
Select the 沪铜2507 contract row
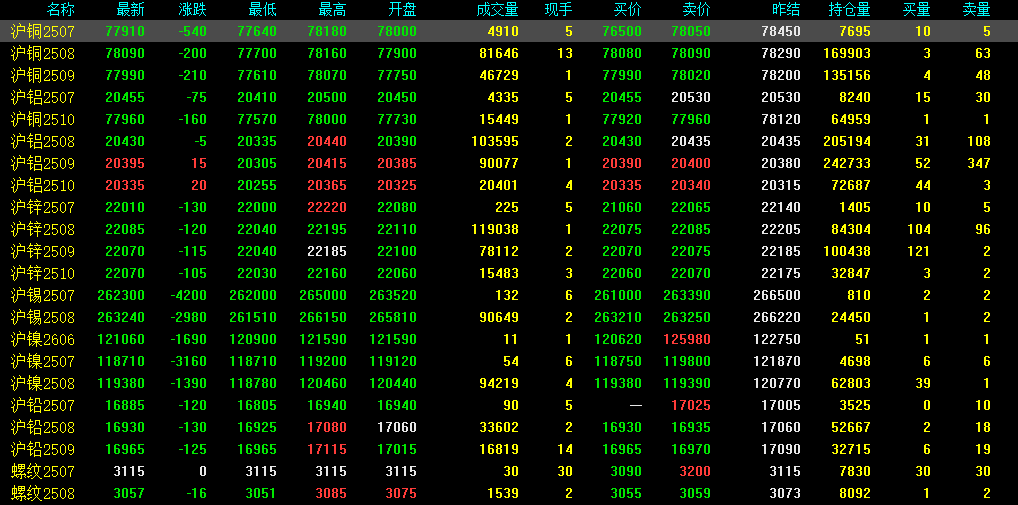click(x=509, y=31)
